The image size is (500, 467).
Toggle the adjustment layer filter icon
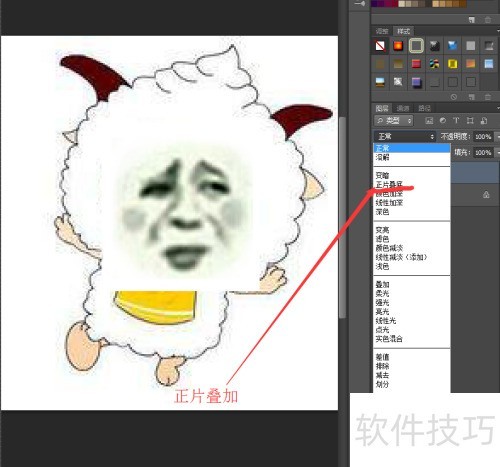pos(443,121)
